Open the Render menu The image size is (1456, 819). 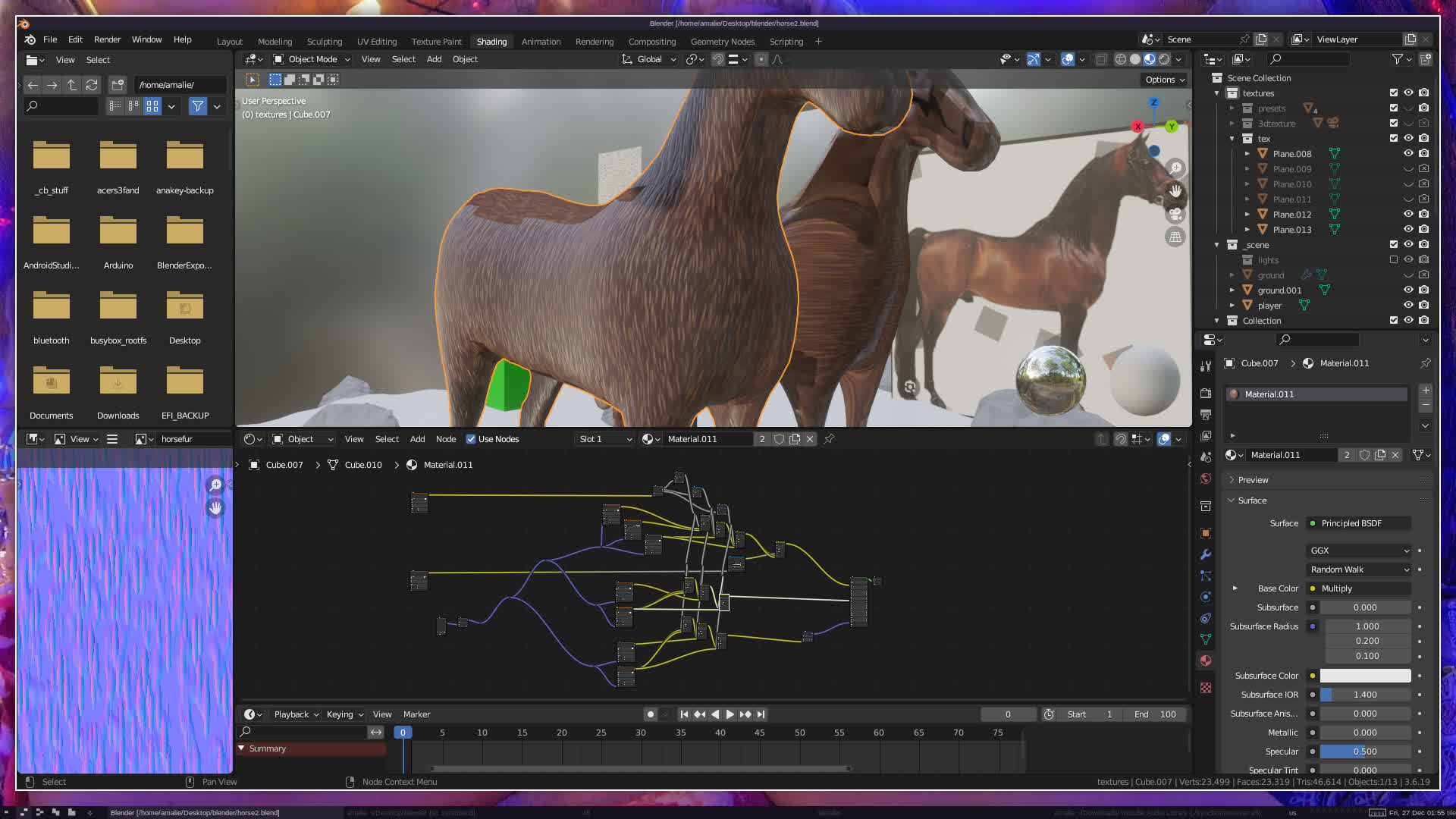coord(107,39)
